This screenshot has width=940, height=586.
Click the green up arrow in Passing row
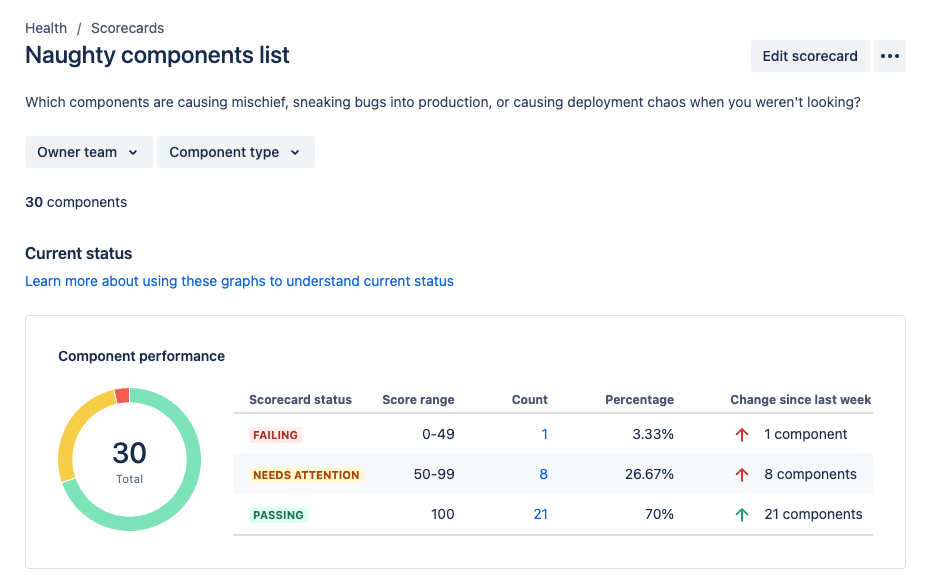point(742,515)
